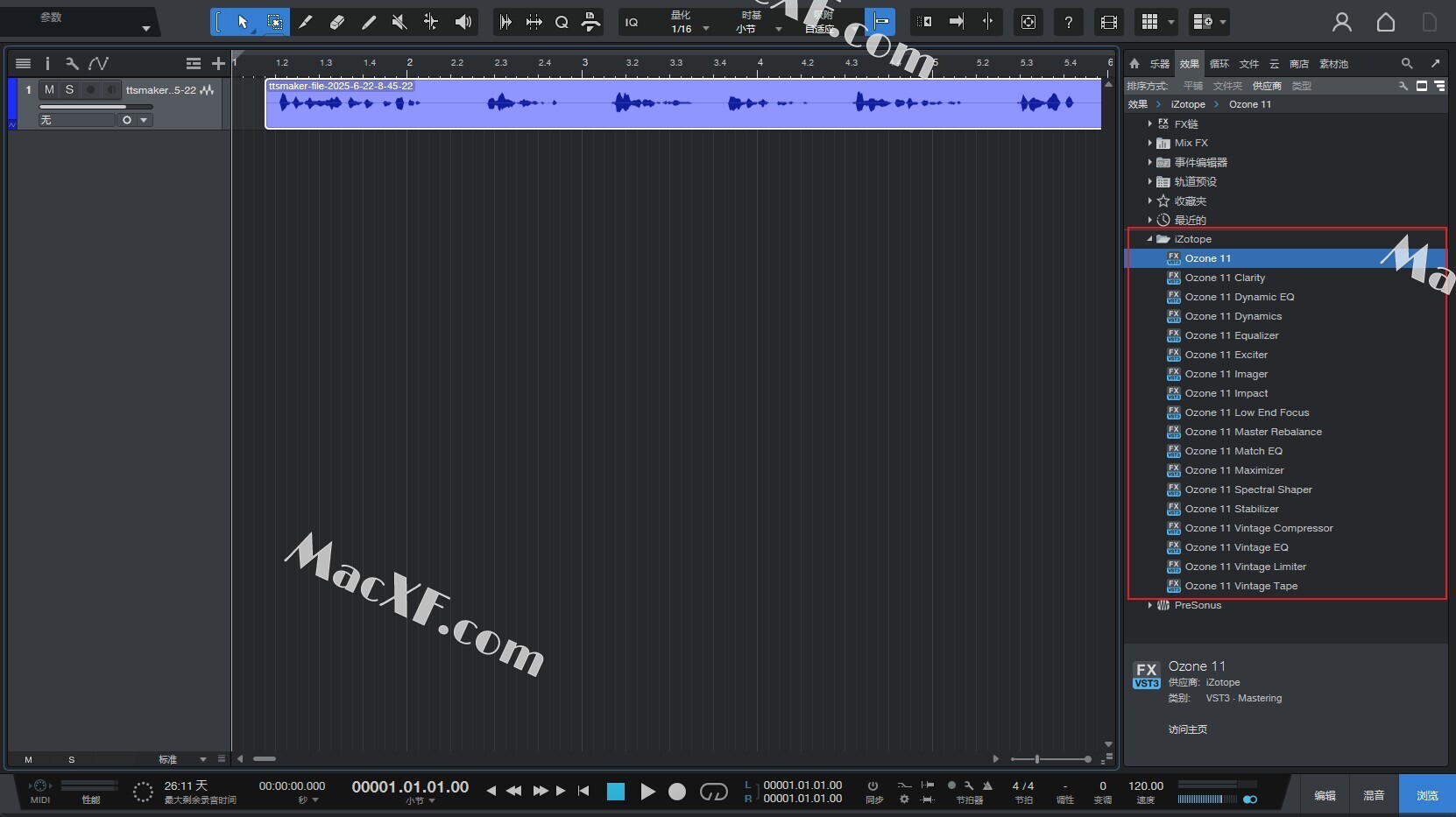Screen dimensions: 1456x817
Task: Open the 编辑 edit view
Action: (x=1325, y=795)
